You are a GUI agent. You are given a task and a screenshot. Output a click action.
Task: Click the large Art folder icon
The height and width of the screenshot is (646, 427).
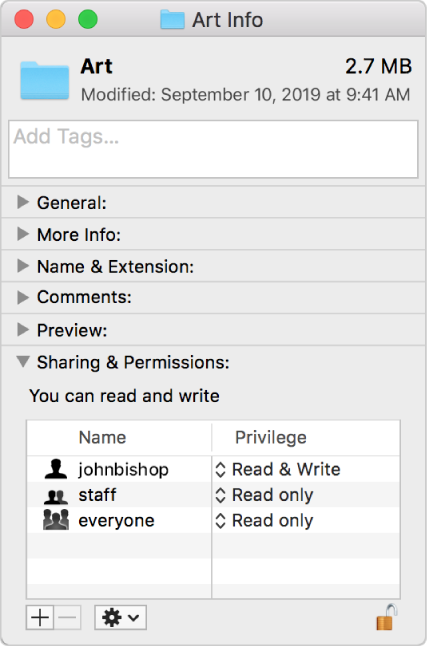(45, 80)
